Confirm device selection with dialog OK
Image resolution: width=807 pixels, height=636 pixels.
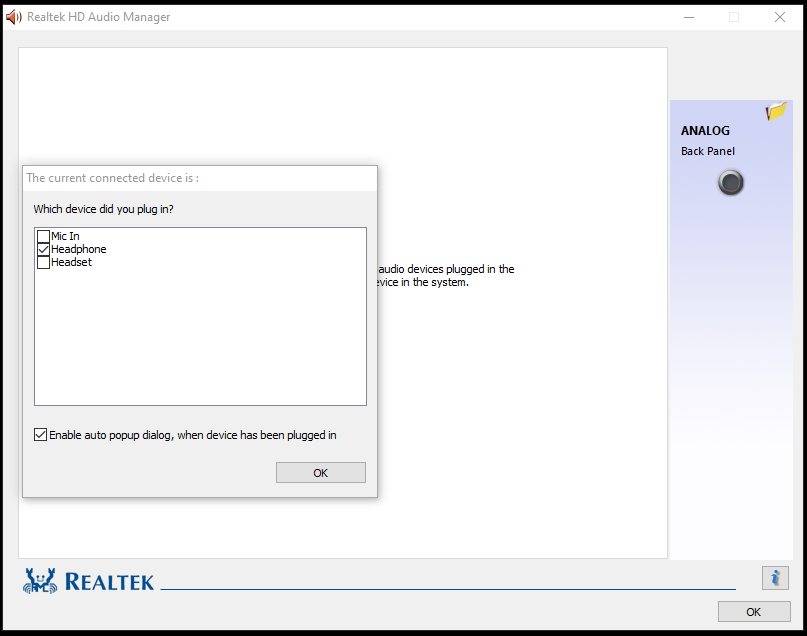[x=321, y=472]
